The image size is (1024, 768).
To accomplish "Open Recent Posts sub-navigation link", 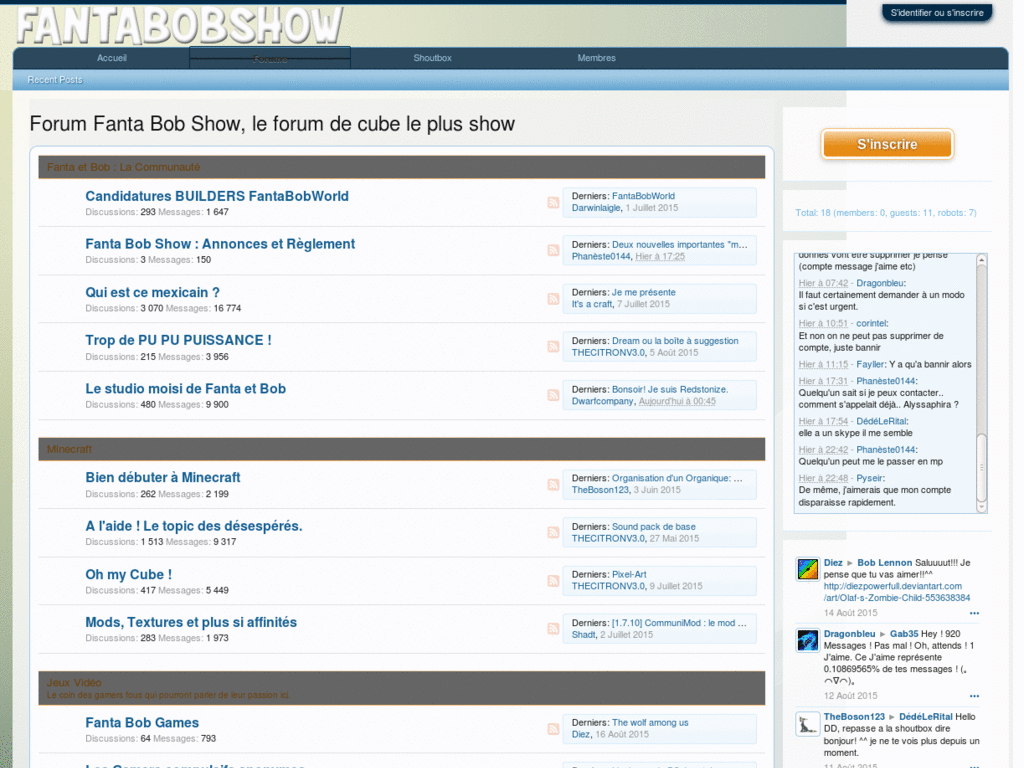I will 56,80.
